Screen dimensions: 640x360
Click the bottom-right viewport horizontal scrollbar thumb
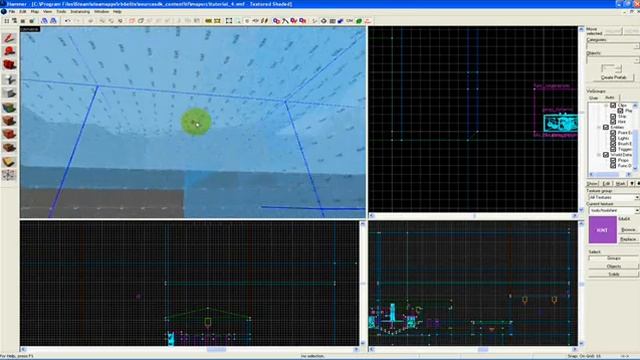pyautogui.click(x=483, y=349)
